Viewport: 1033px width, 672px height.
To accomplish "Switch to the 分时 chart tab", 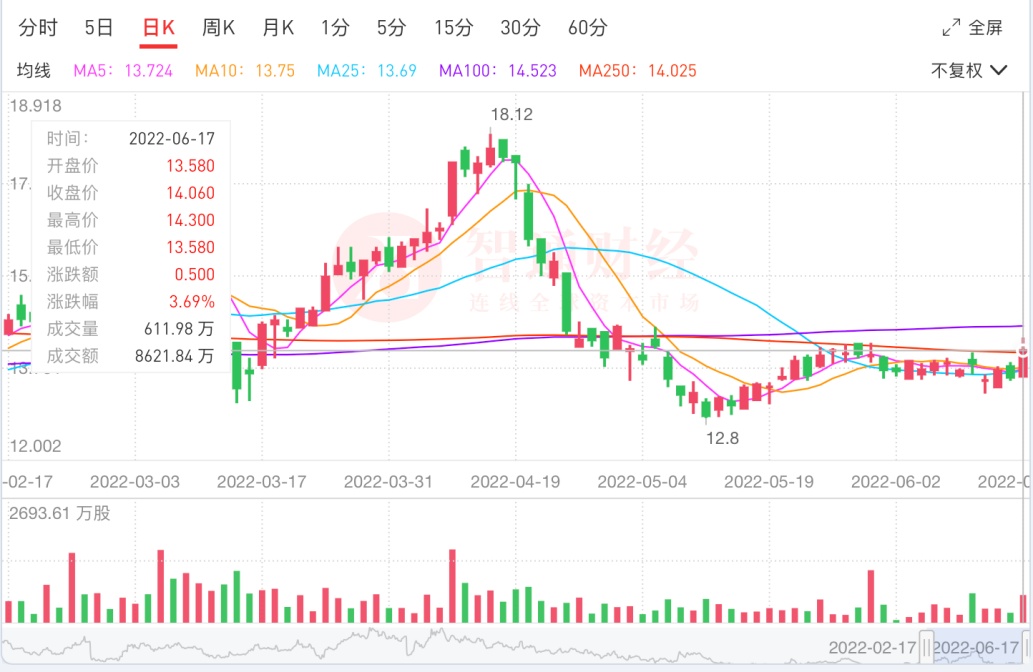I will [x=38, y=28].
